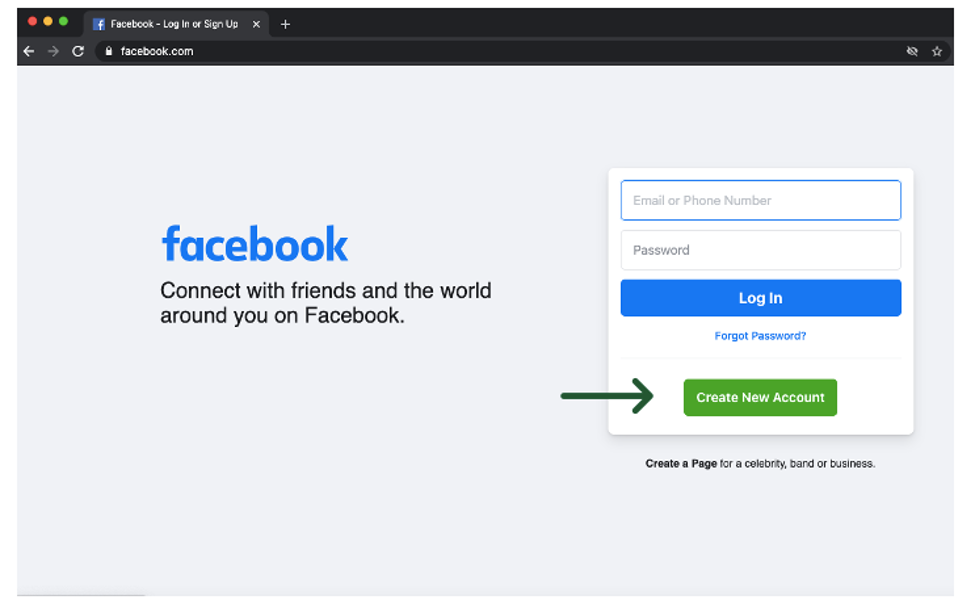Click the browser back arrow
Viewport: 977px width, 608px height.
point(29,51)
